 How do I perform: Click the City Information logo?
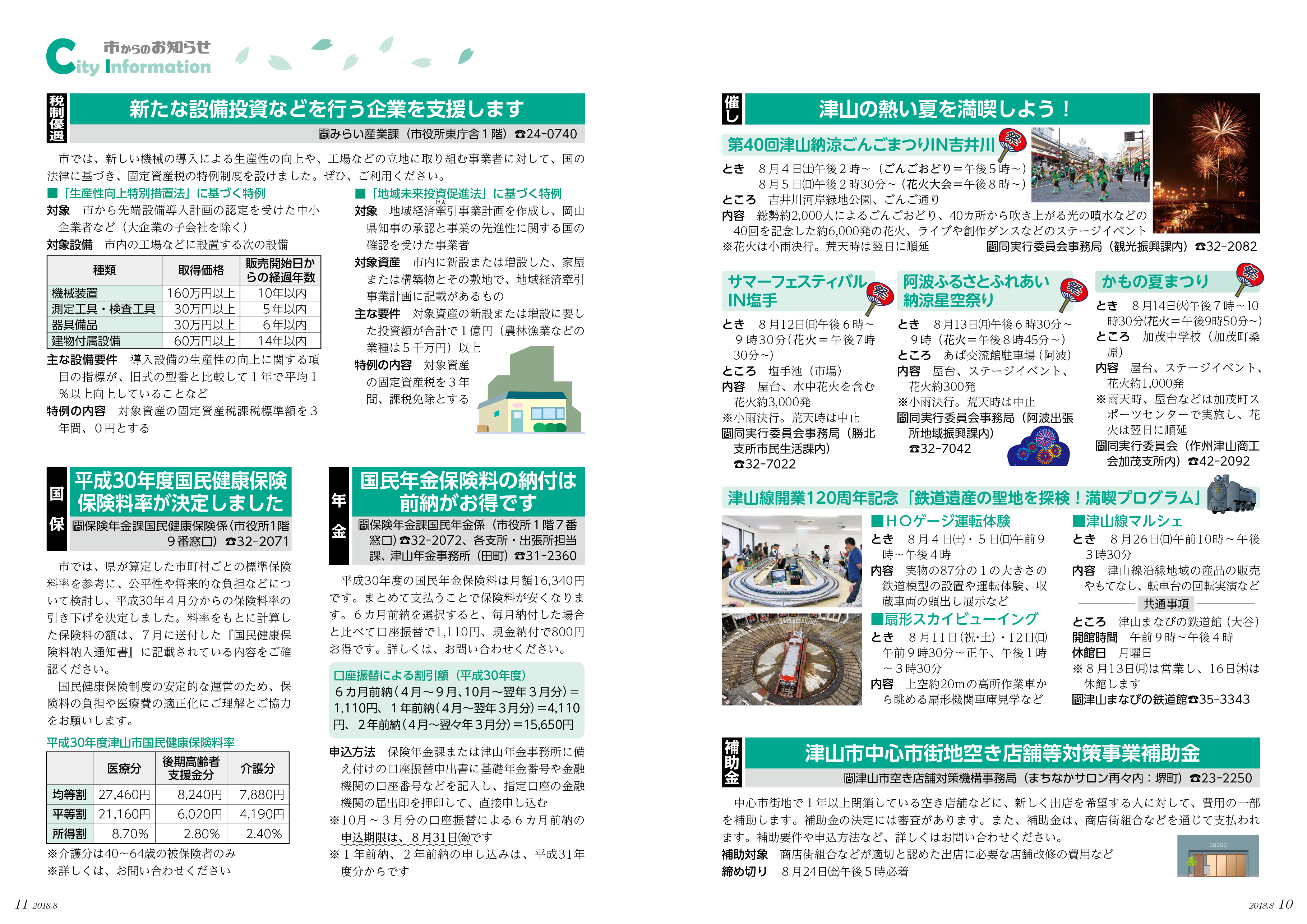click(x=129, y=58)
